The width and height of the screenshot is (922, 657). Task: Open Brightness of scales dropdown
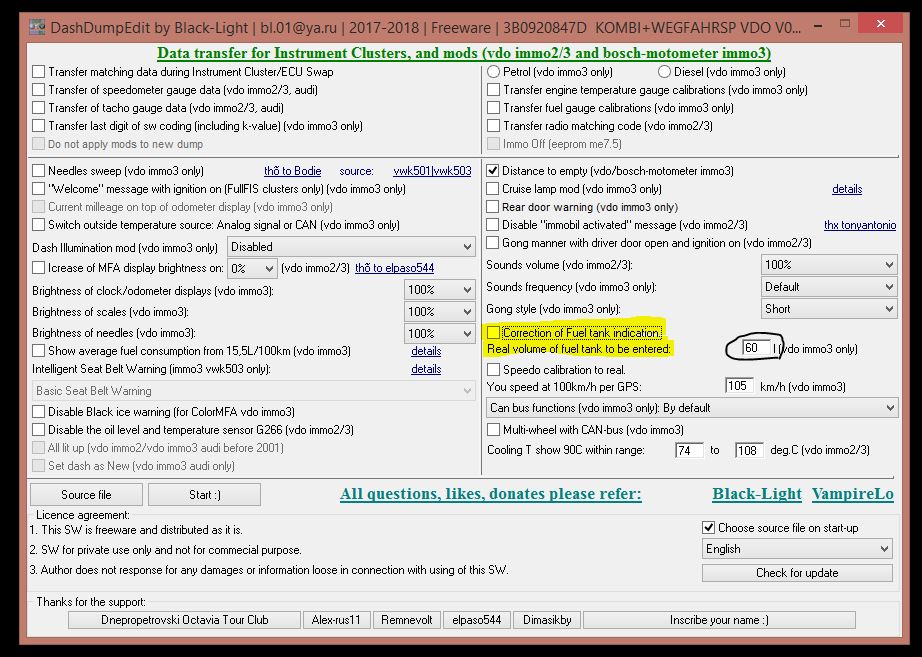(440, 312)
